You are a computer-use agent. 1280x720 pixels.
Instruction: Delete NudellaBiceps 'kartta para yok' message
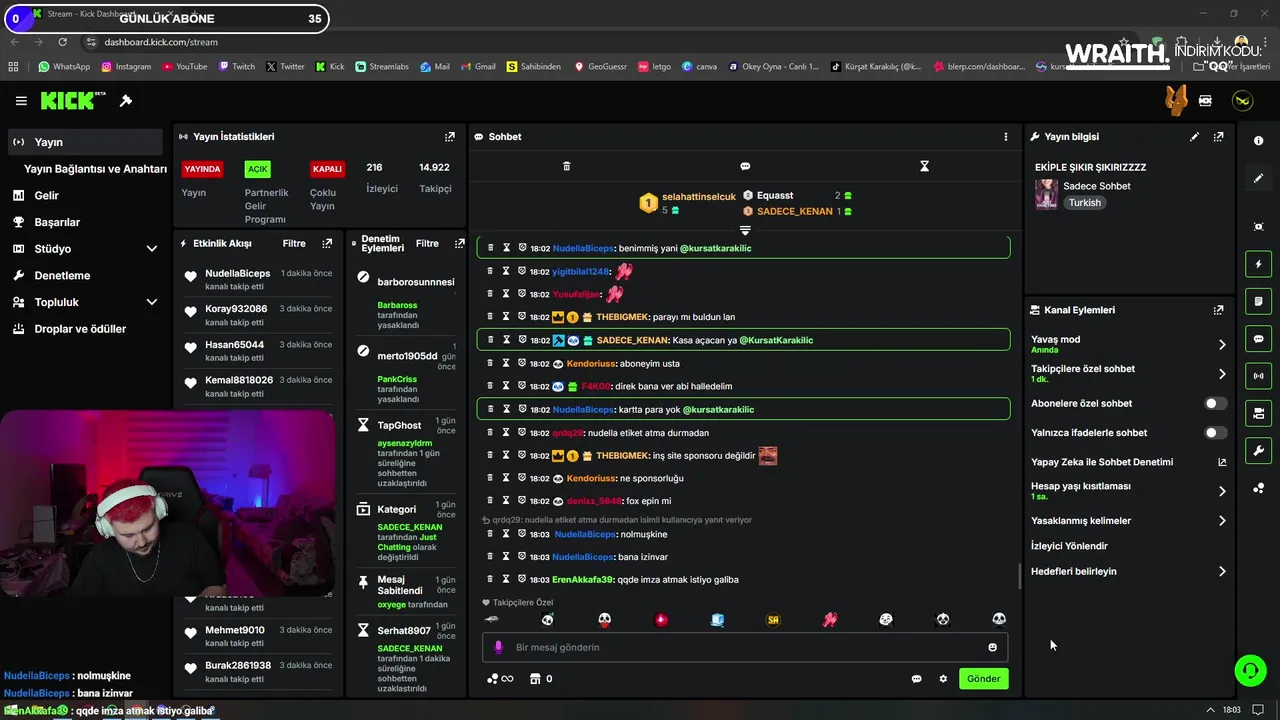coord(490,409)
